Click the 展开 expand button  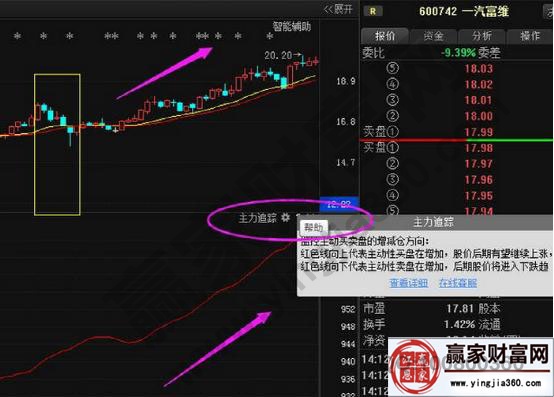click(338, 9)
